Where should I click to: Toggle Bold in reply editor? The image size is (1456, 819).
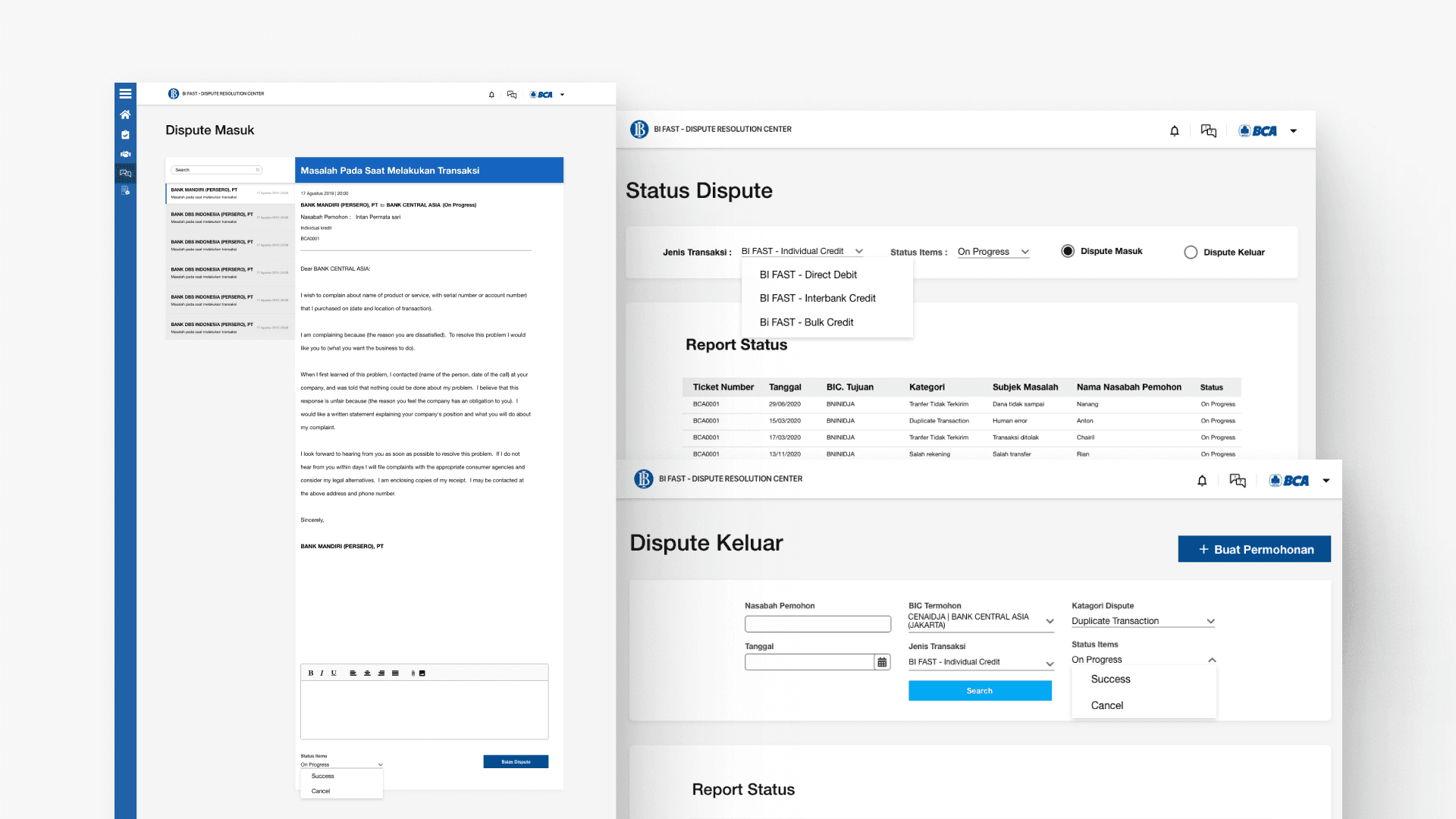pos(310,673)
